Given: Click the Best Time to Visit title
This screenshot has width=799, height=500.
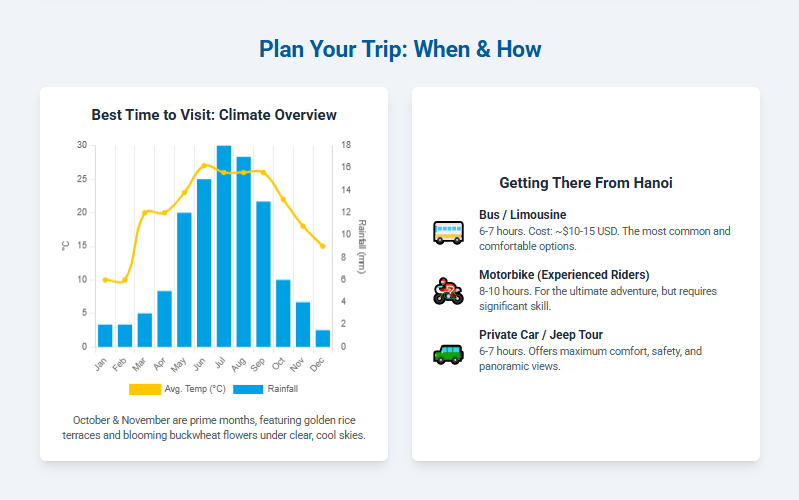Looking at the screenshot, I should coord(214,115).
